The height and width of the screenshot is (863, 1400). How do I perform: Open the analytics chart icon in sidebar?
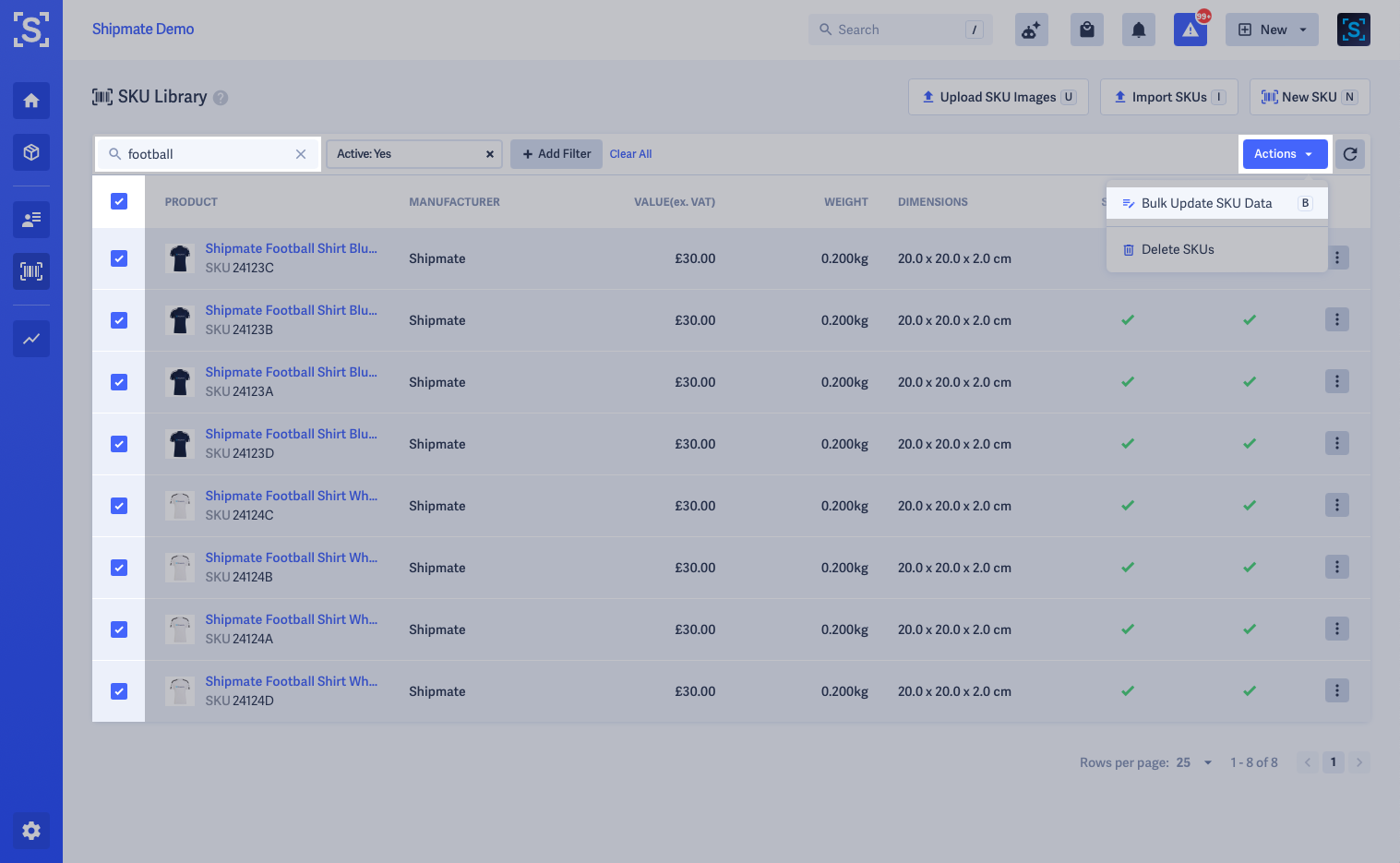click(31, 339)
